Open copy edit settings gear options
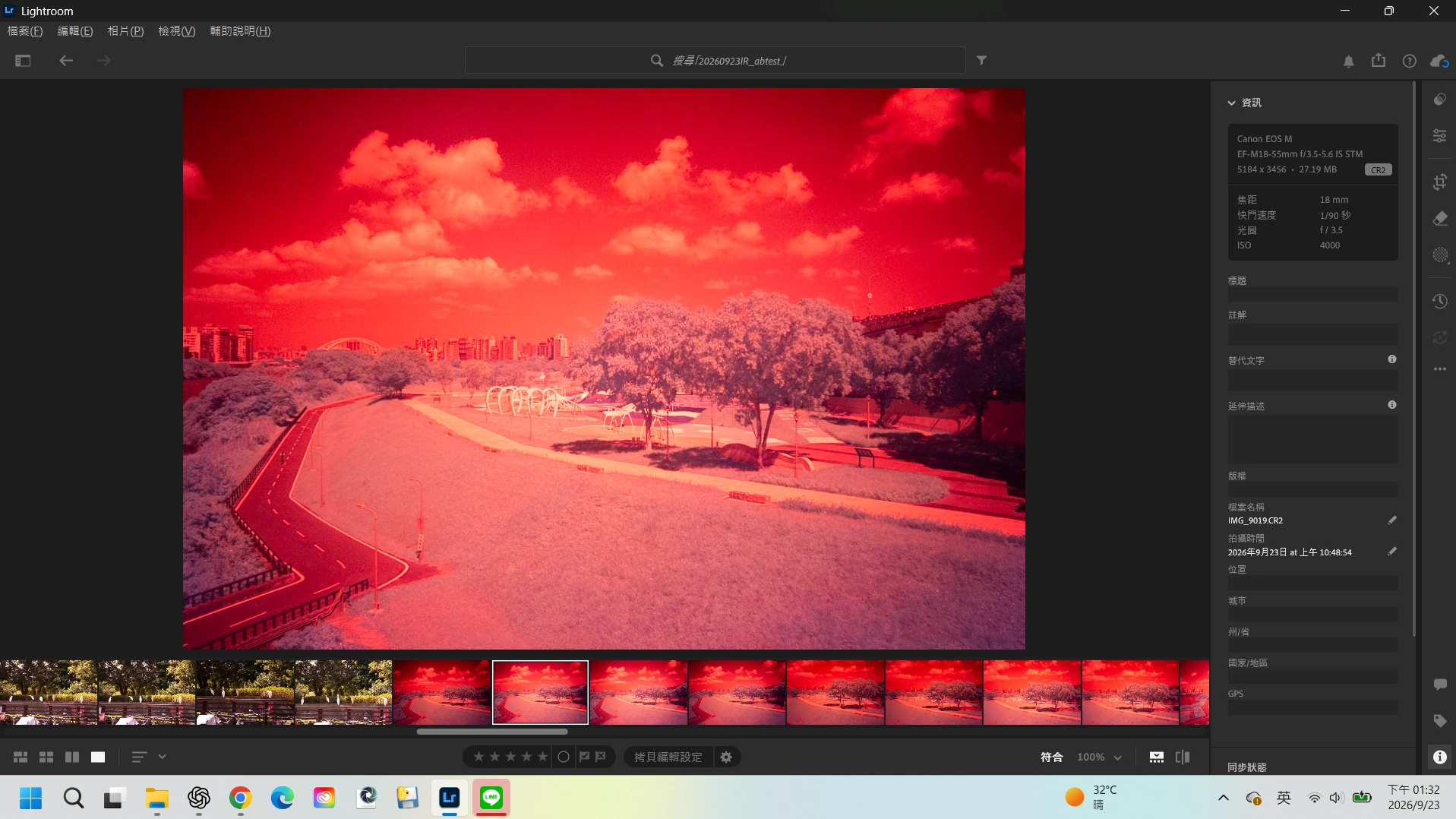The width and height of the screenshot is (1456, 819). pos(726,757)
